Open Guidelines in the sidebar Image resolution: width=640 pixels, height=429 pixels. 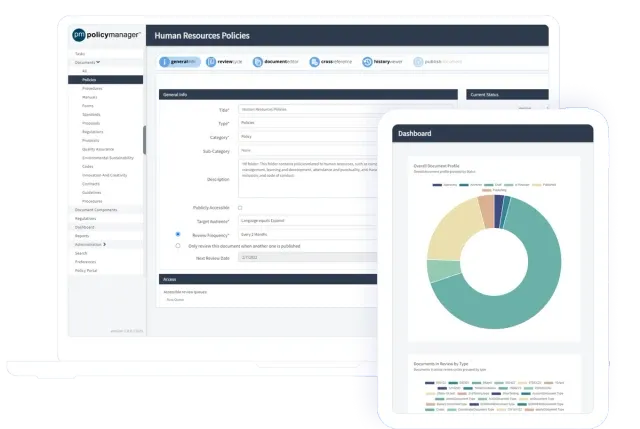click(x=91, y=193)
